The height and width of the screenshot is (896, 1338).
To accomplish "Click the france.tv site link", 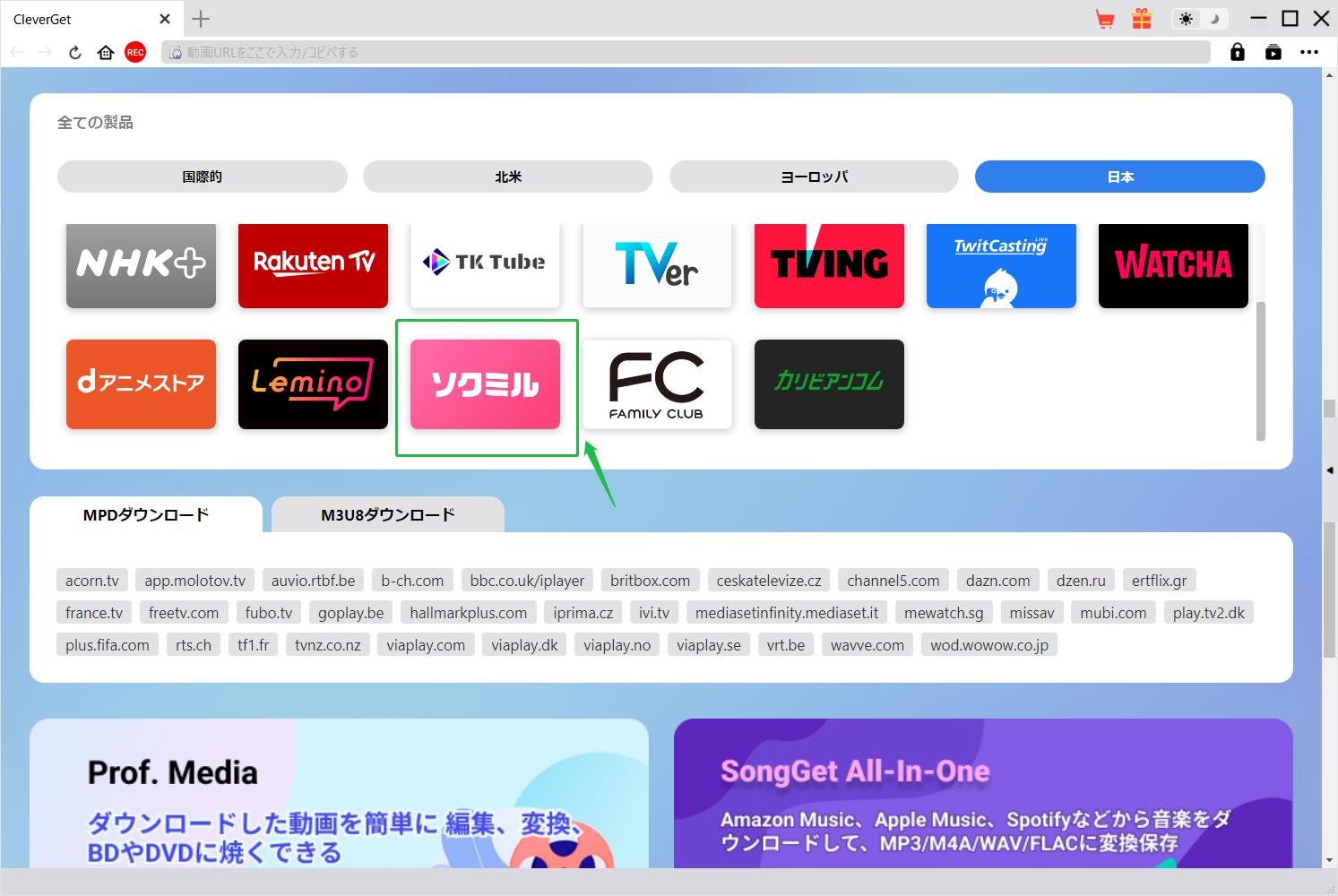I will point(94,613).
